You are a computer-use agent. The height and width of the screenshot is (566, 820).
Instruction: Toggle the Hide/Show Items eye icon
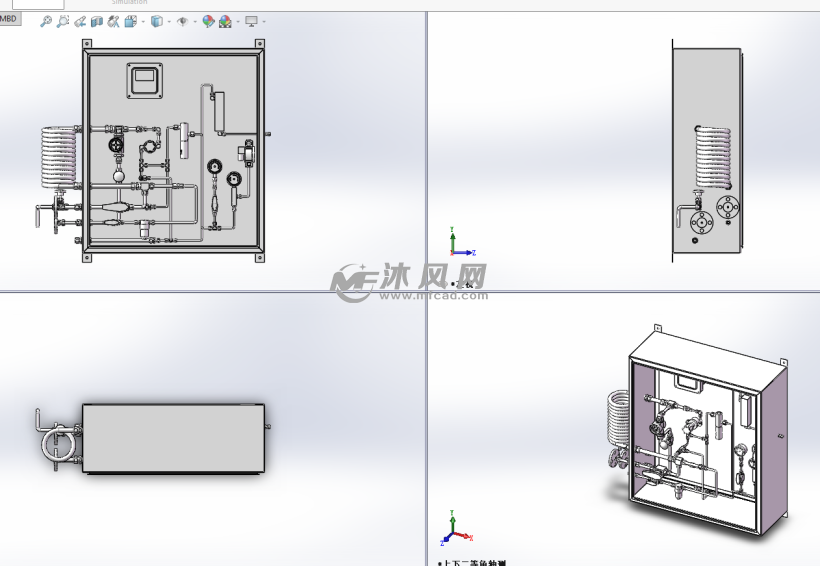(183, 21)
